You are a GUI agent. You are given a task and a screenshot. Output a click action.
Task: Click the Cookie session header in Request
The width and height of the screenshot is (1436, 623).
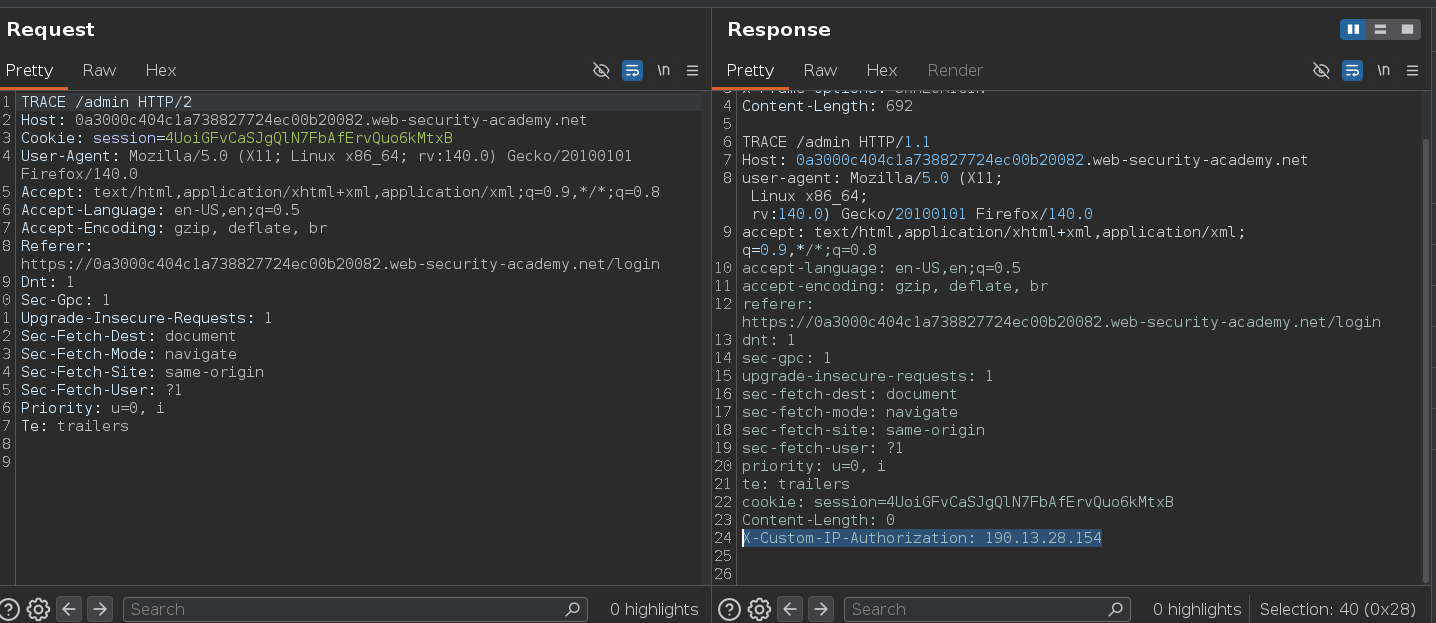pos(236,138)
